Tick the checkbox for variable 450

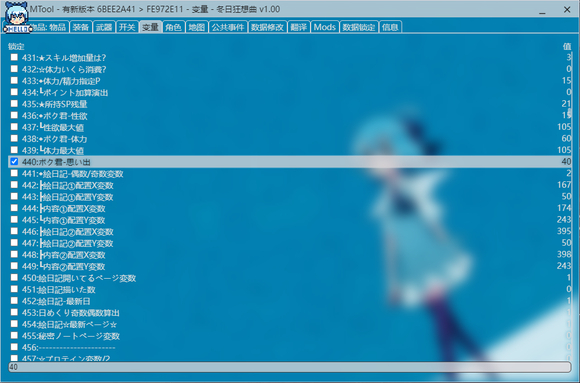(14, 278)
